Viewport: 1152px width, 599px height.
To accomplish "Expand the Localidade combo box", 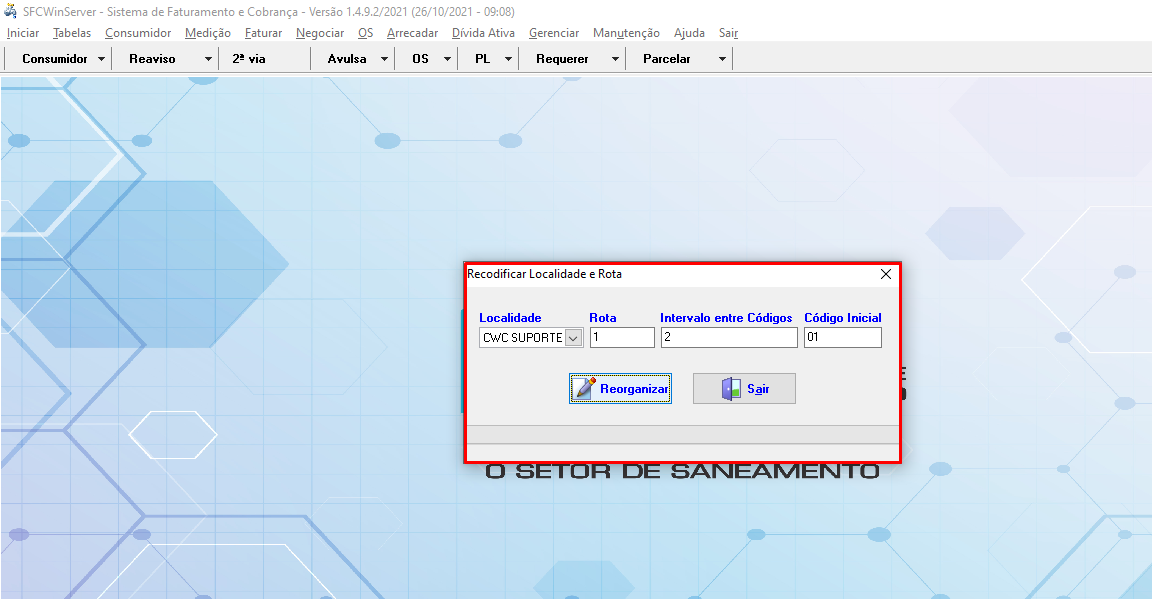I will click(573, 338).
